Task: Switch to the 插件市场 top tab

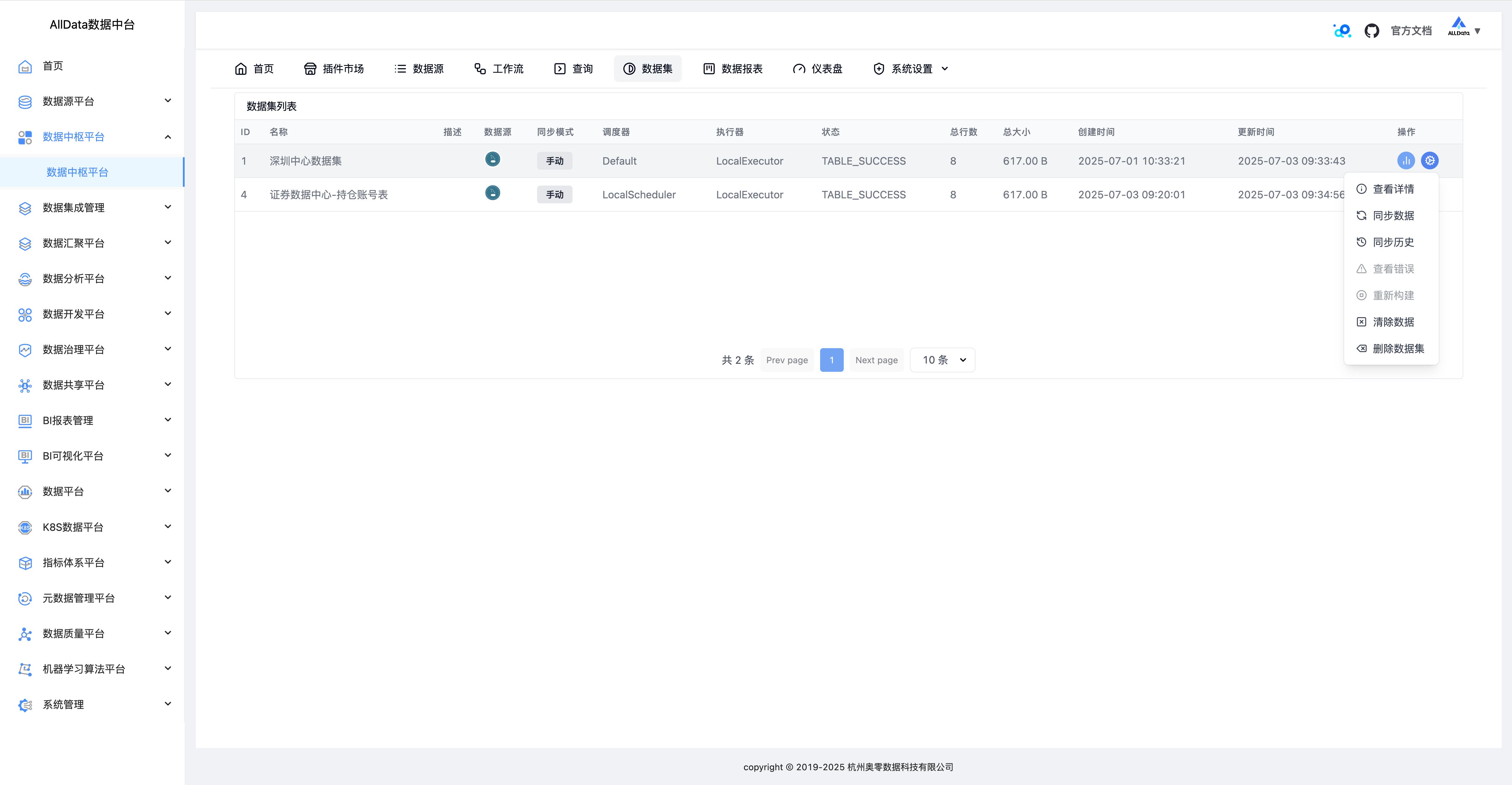Action: pos(334,69)
